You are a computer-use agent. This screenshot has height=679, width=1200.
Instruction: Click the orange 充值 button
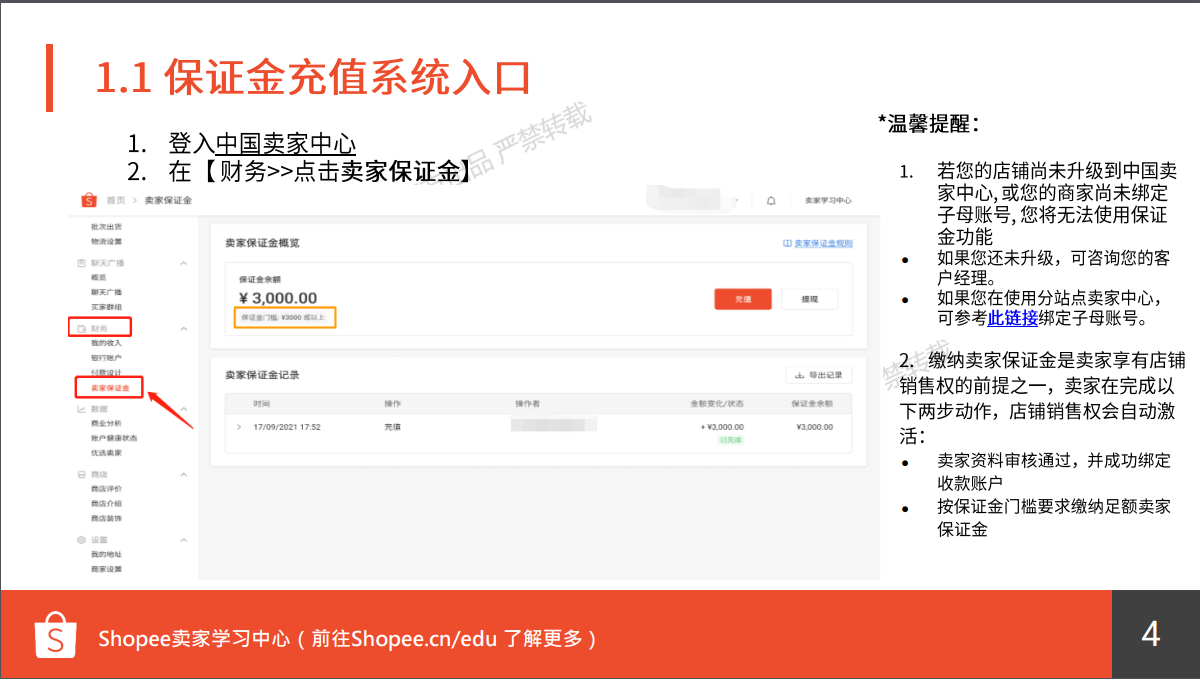(x=743, y=299)
